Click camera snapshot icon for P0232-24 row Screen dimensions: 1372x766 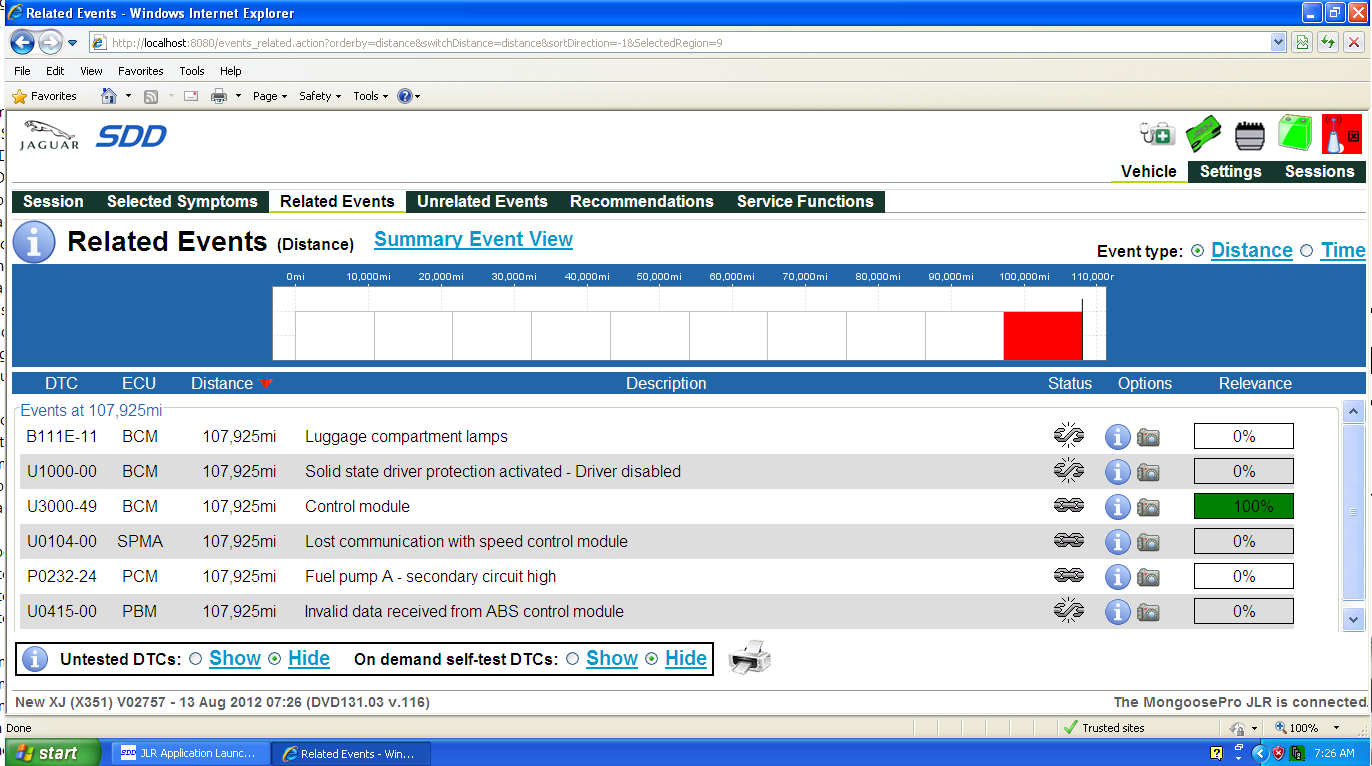[1148, 577]
